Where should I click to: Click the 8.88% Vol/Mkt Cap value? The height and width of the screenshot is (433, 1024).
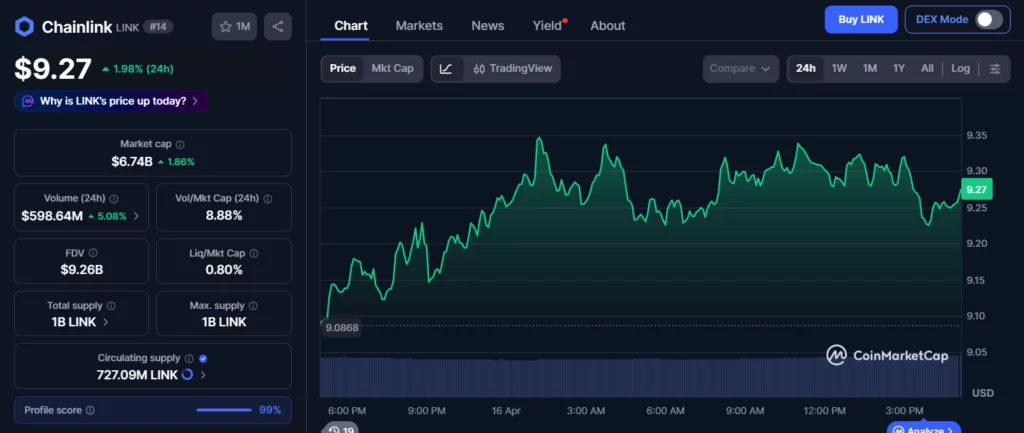coord(224,216)
